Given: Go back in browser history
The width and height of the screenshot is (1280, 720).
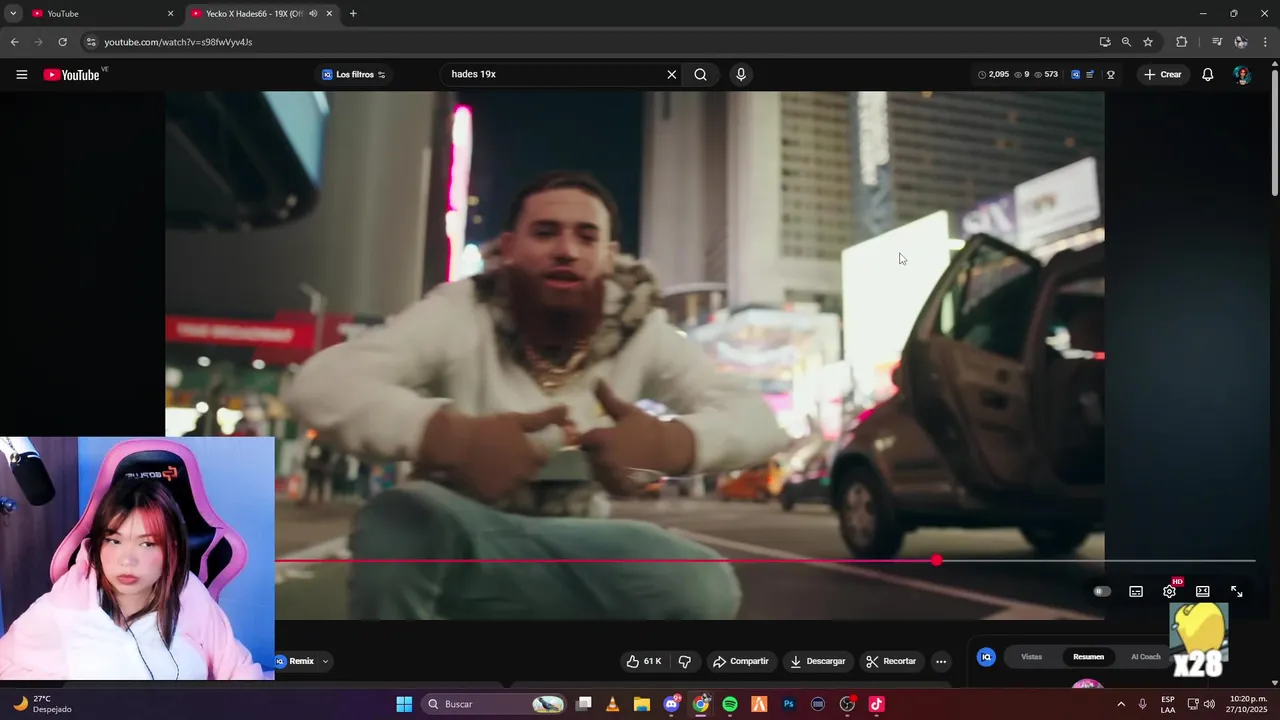Looking at the screenshot, I should (14, 42).
